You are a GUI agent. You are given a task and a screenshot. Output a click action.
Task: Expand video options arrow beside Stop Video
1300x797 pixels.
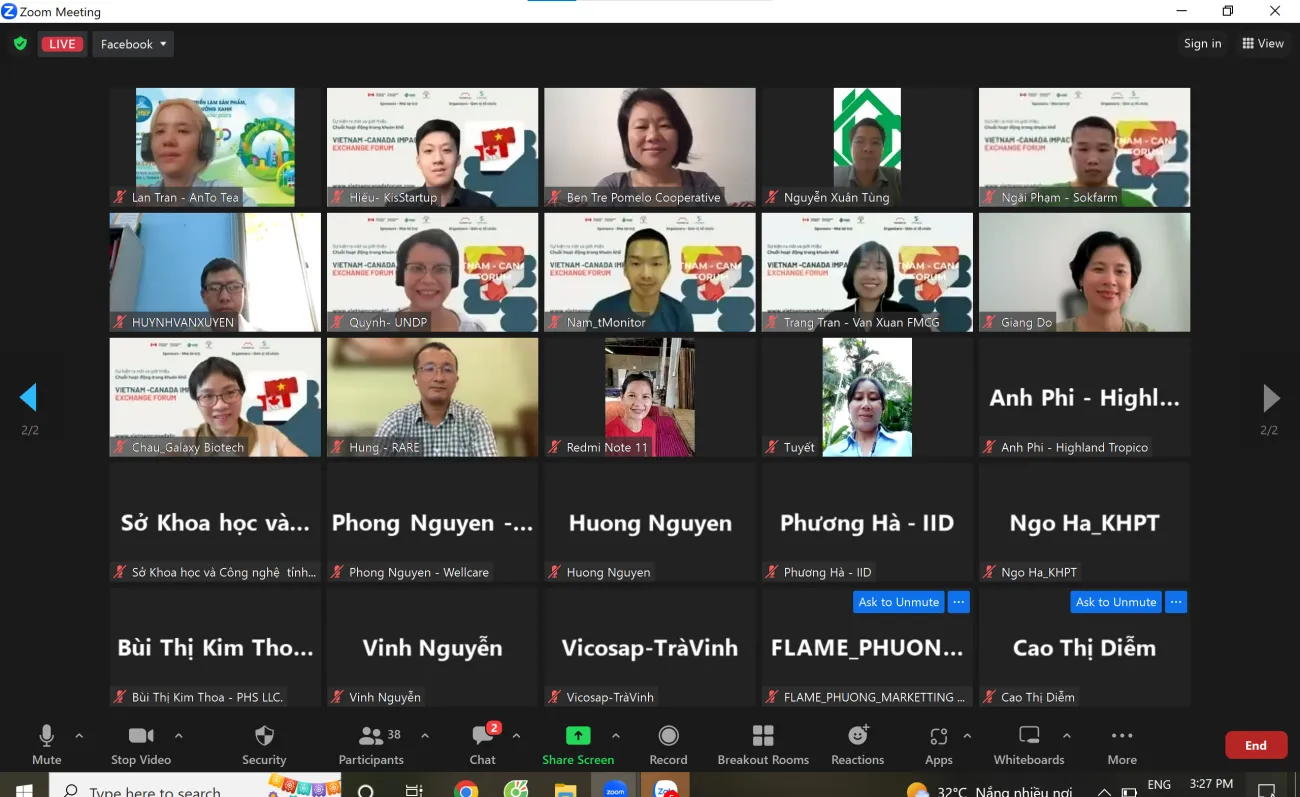pos(179,736)
